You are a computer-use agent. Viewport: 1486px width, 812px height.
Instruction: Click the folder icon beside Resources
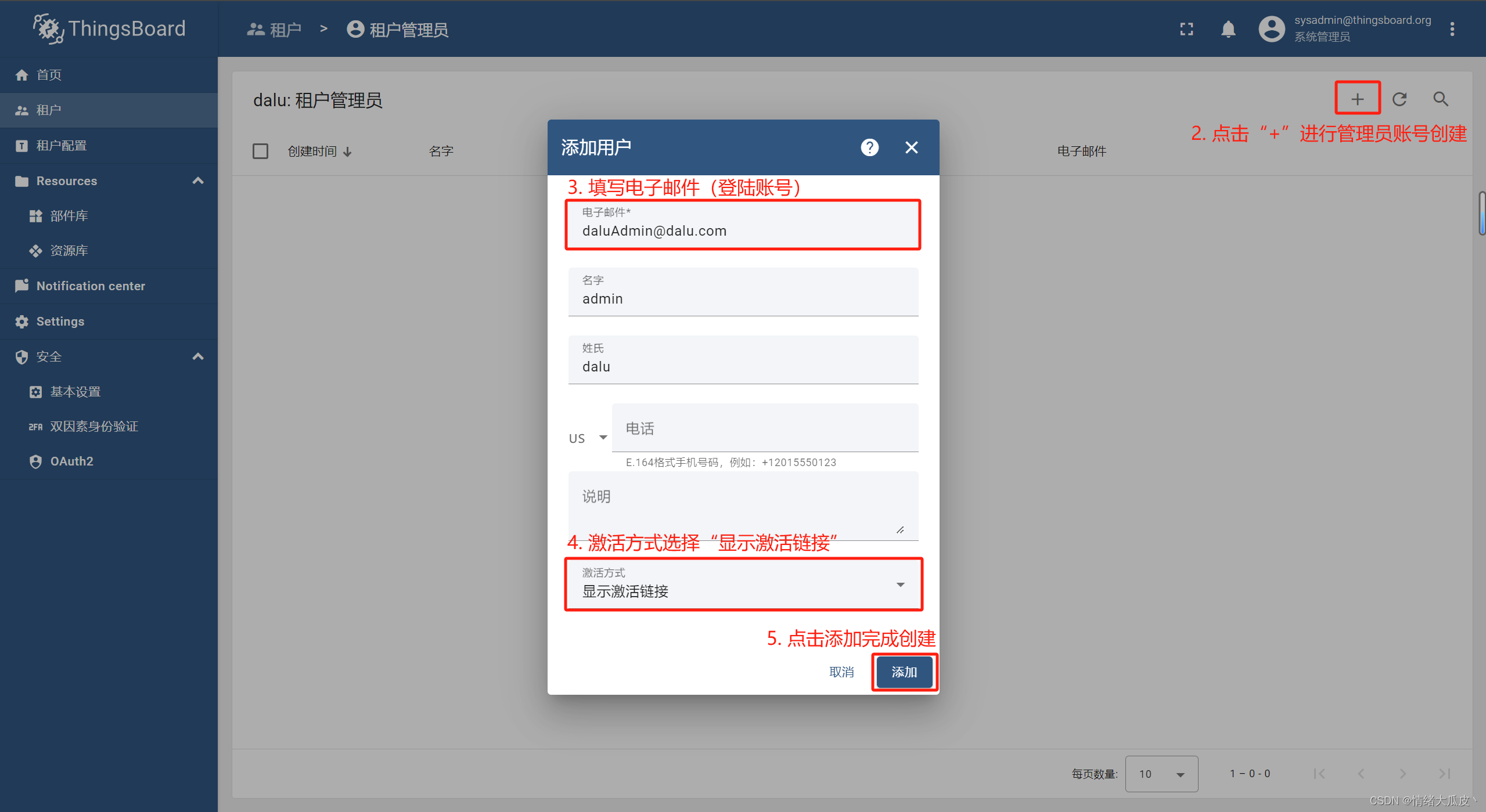[x=22, y=181]
